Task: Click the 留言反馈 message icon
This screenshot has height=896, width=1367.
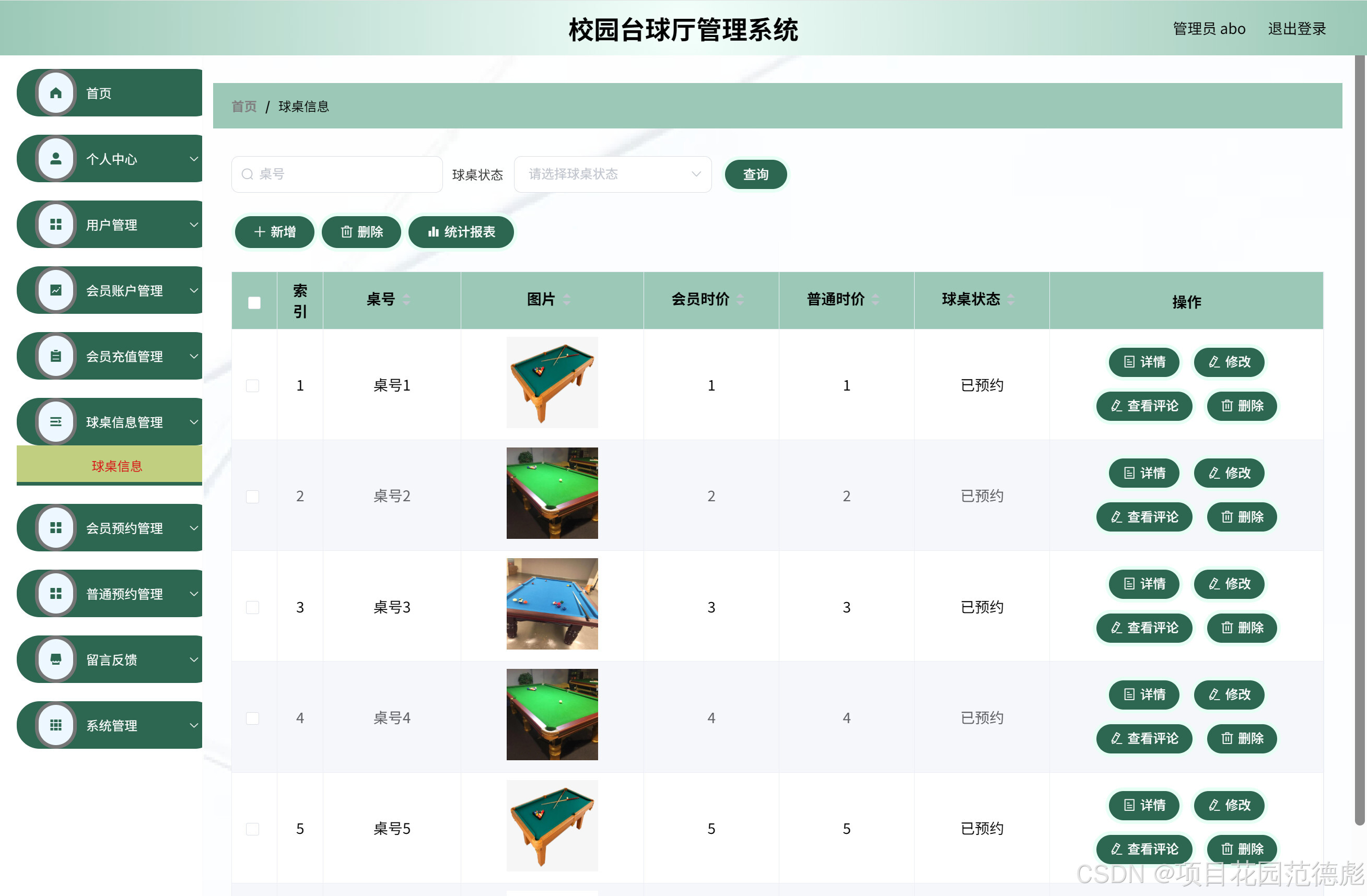Action: point(56,659)
